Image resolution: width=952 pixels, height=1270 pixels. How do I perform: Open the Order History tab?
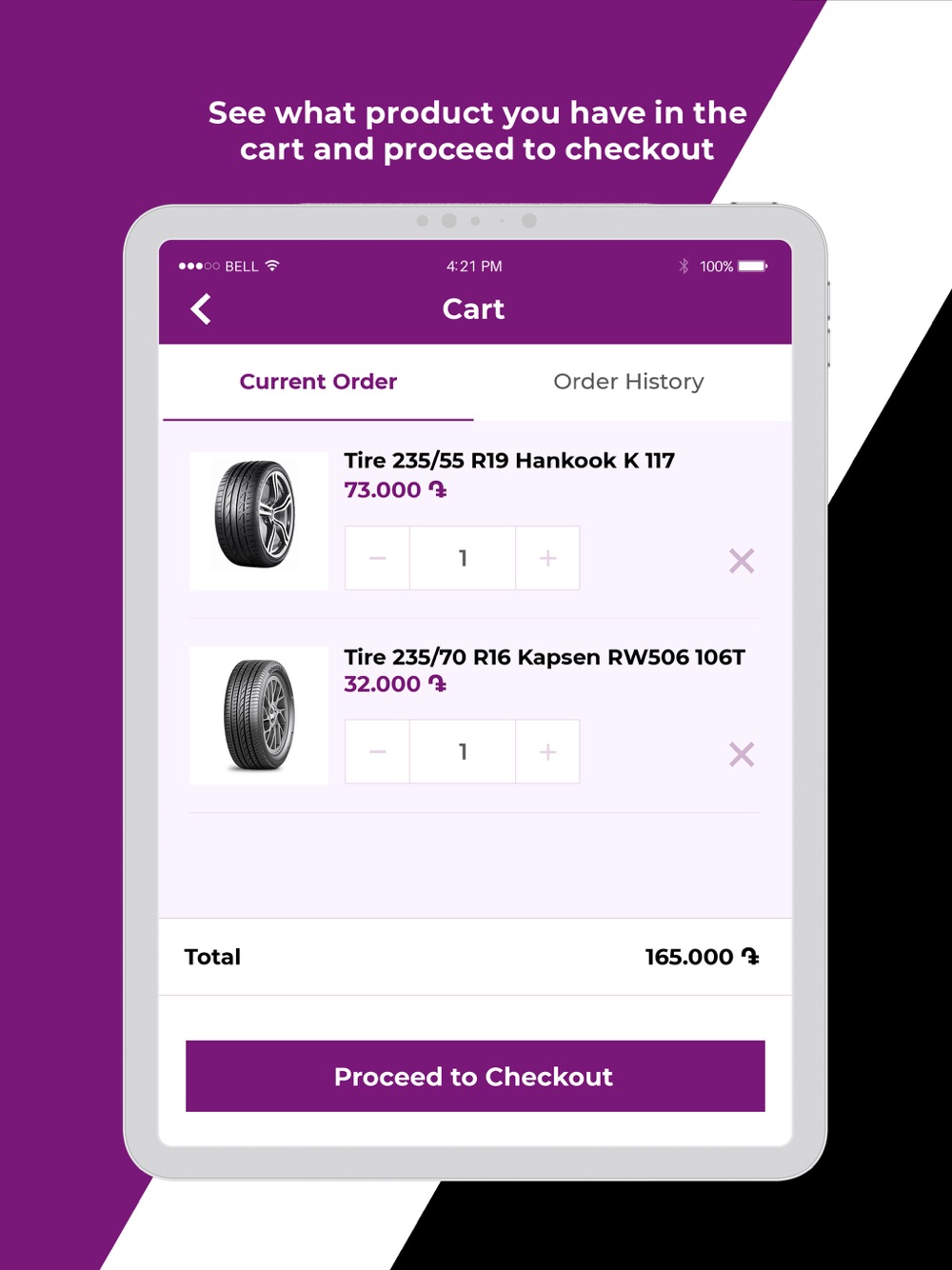click(x=628, y=382)
